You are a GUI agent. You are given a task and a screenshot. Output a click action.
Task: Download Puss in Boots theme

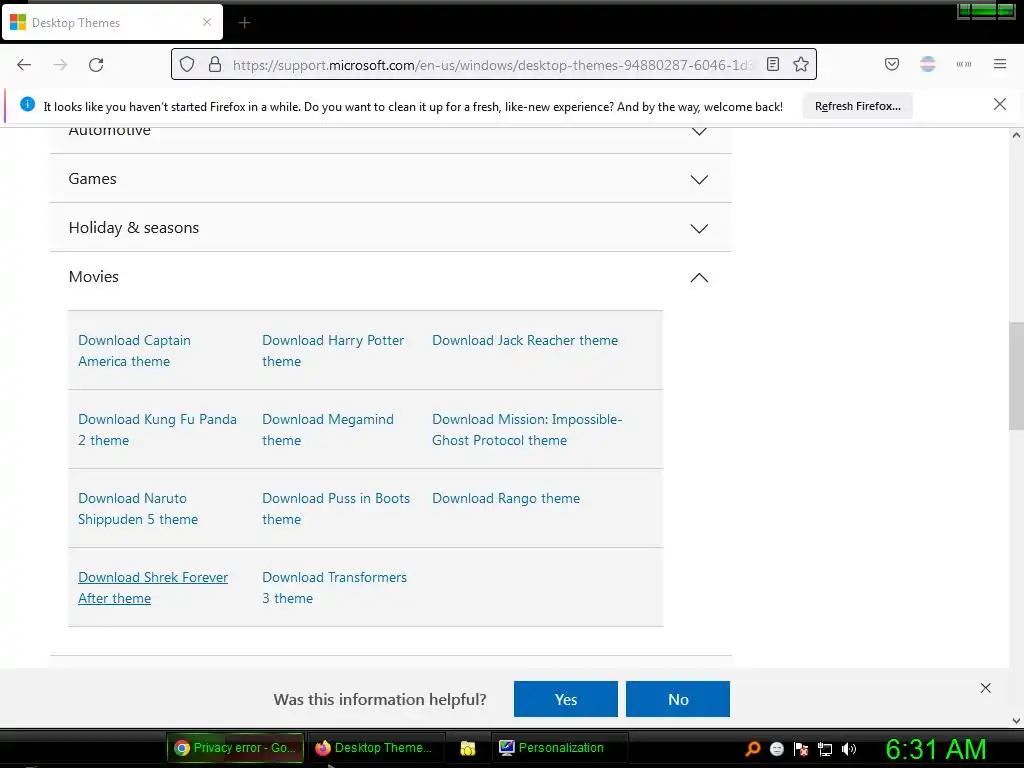(x=336, y=509)
